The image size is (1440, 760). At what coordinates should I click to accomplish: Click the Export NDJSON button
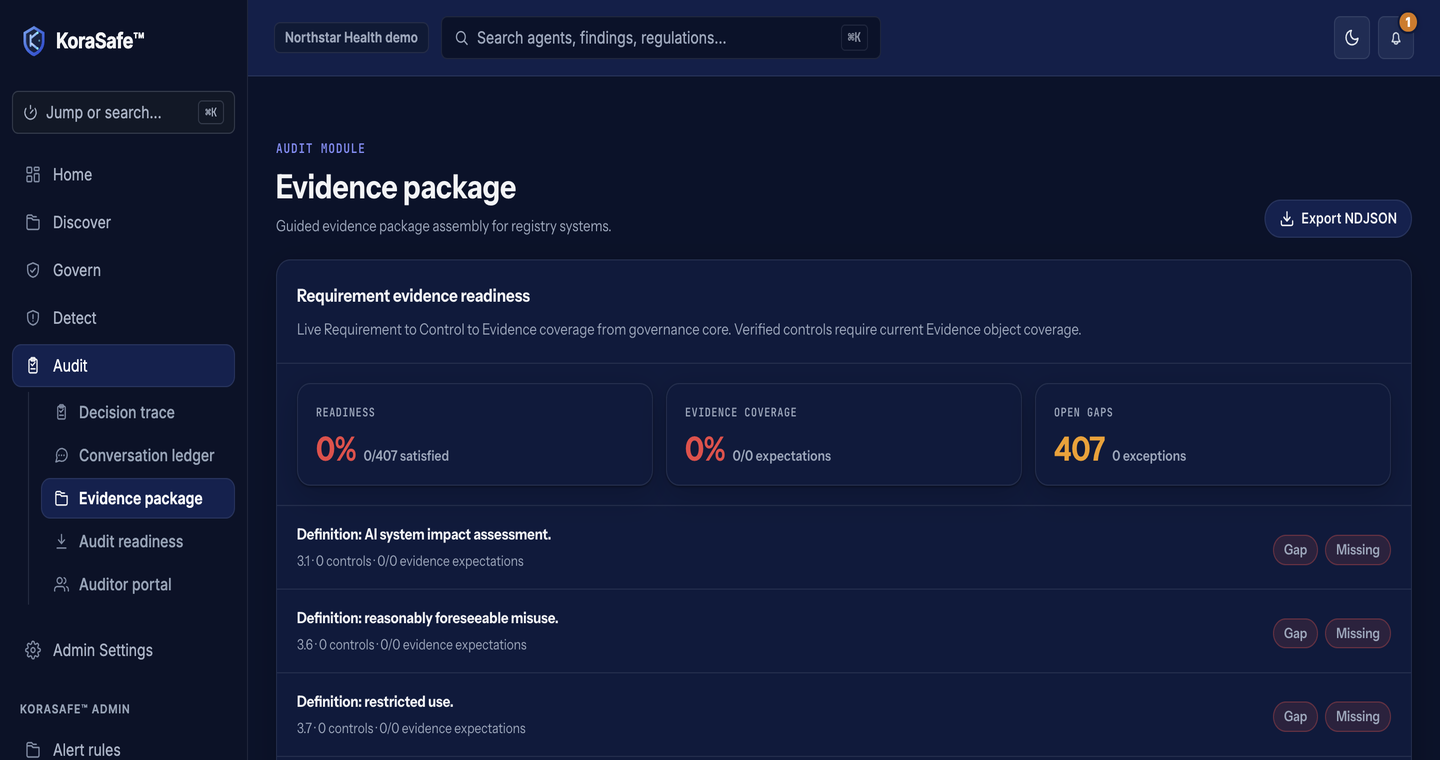pyautogui.click(x=1338, y=219)
